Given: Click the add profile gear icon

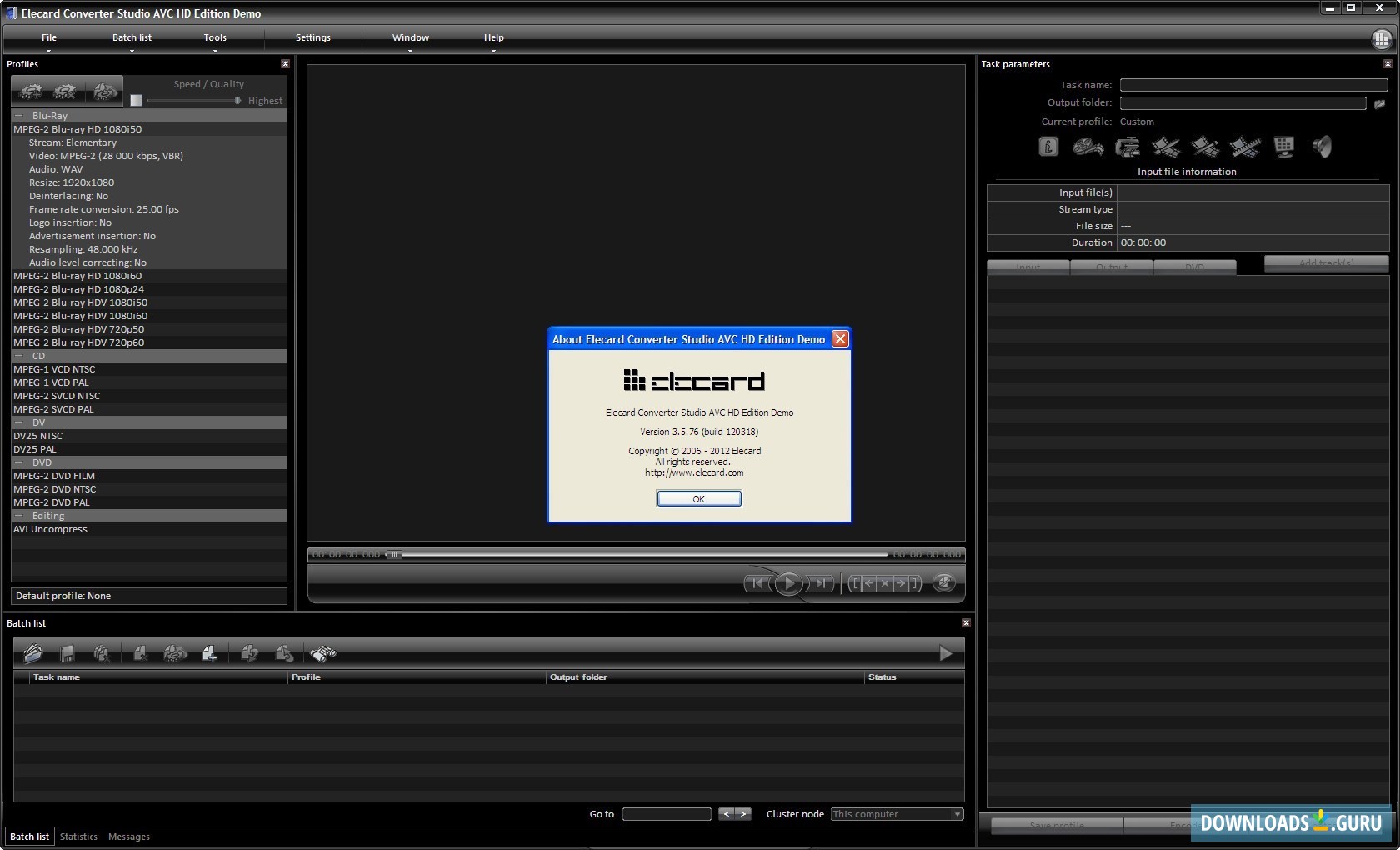Looking at the screenshot, I should 31,92.
